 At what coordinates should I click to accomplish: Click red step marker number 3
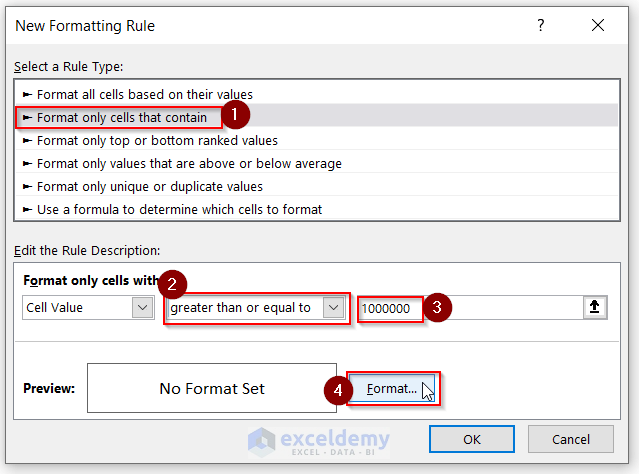point(435,308)
